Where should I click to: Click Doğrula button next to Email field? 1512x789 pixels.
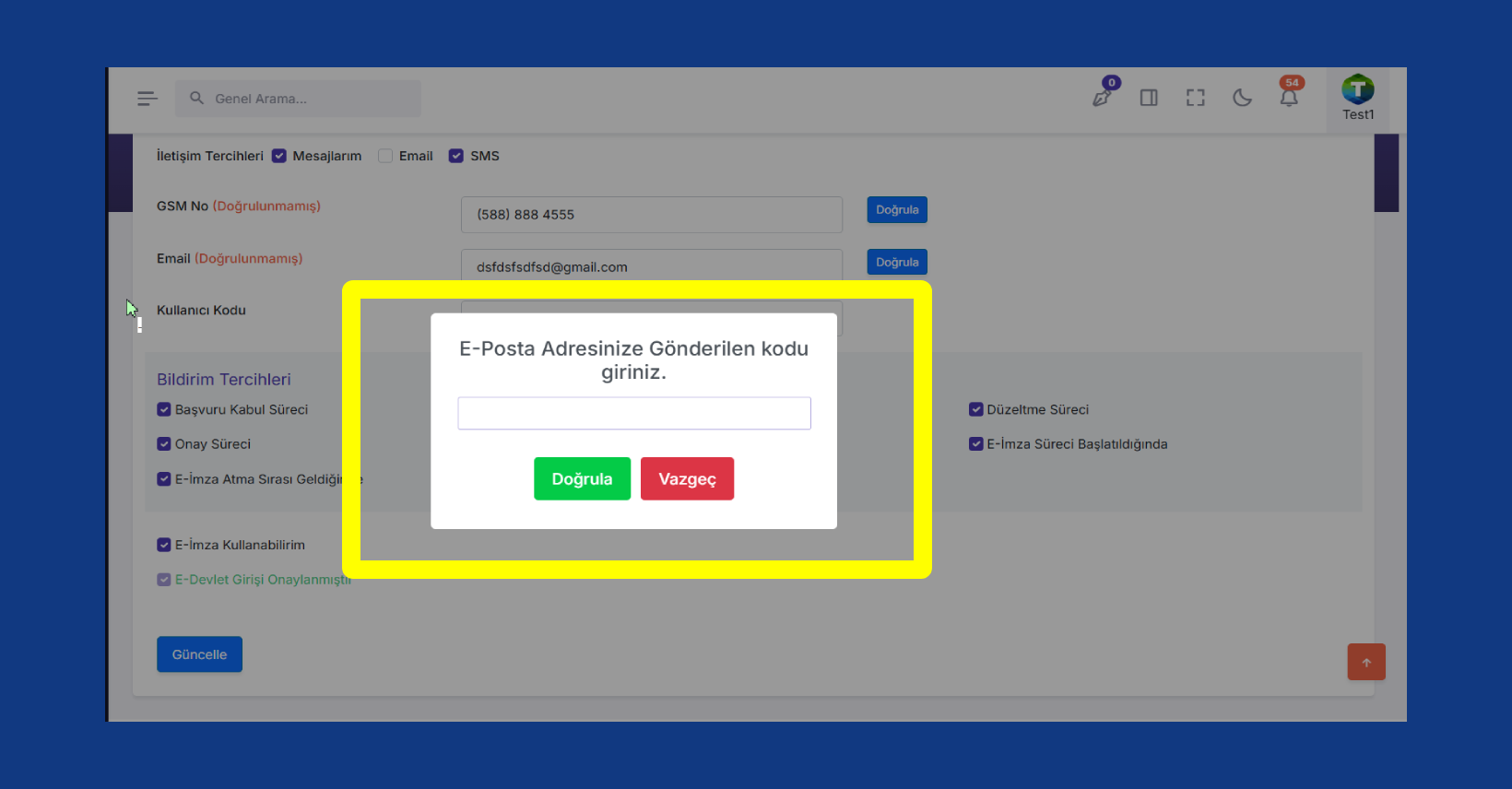897,262
